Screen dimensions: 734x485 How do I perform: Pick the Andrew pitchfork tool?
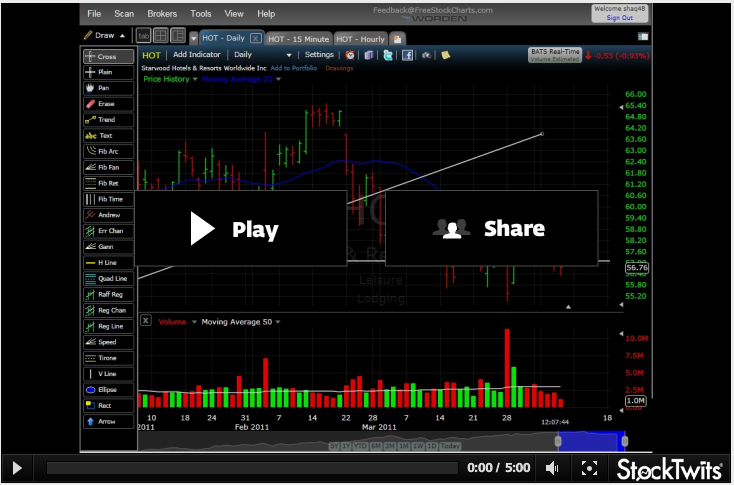point(109,215)
